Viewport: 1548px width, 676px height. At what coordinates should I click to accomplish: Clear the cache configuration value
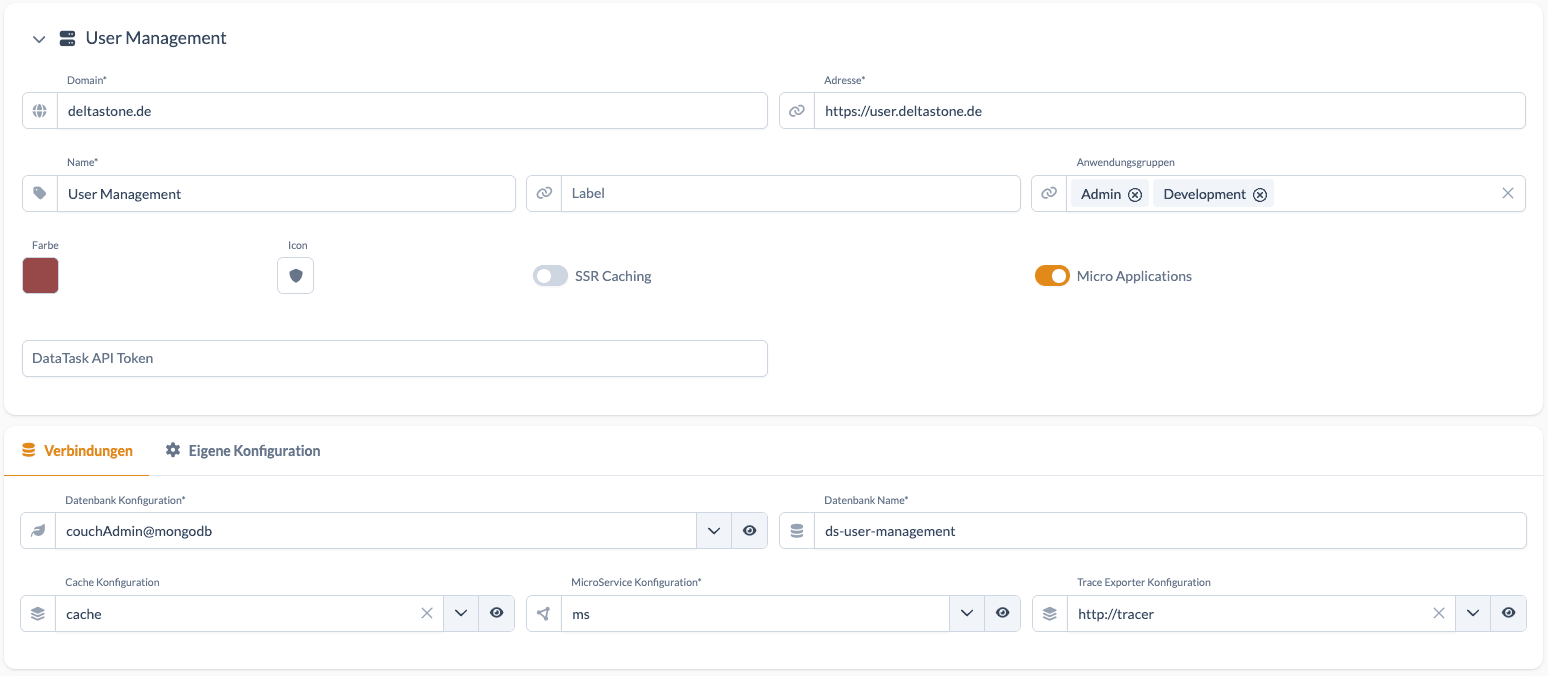pos(427,613)
